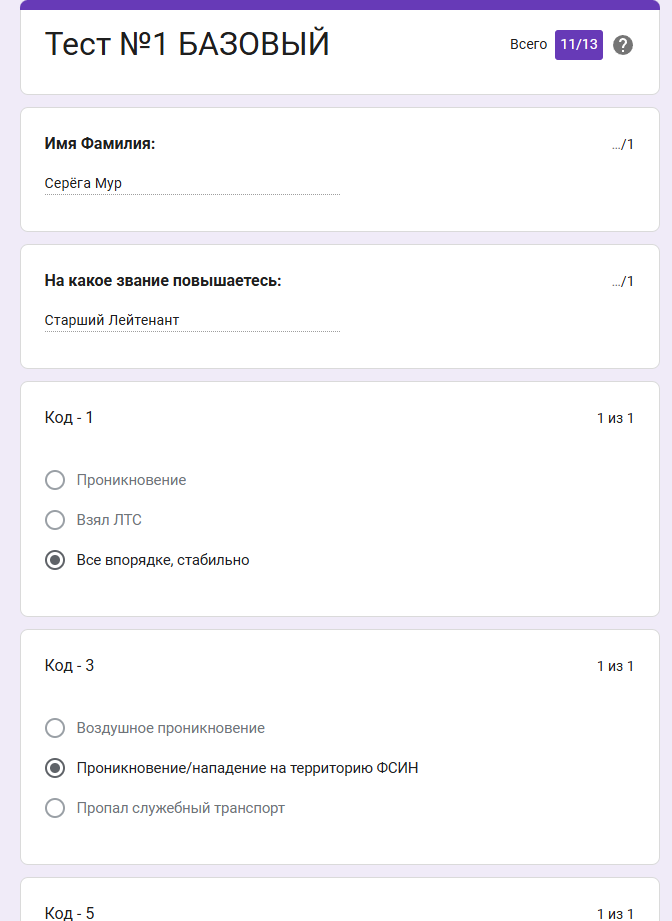Screen dimensions: 672x921
Task: Click the Всего score badge showing 11/13
Action: click(578, 45)
